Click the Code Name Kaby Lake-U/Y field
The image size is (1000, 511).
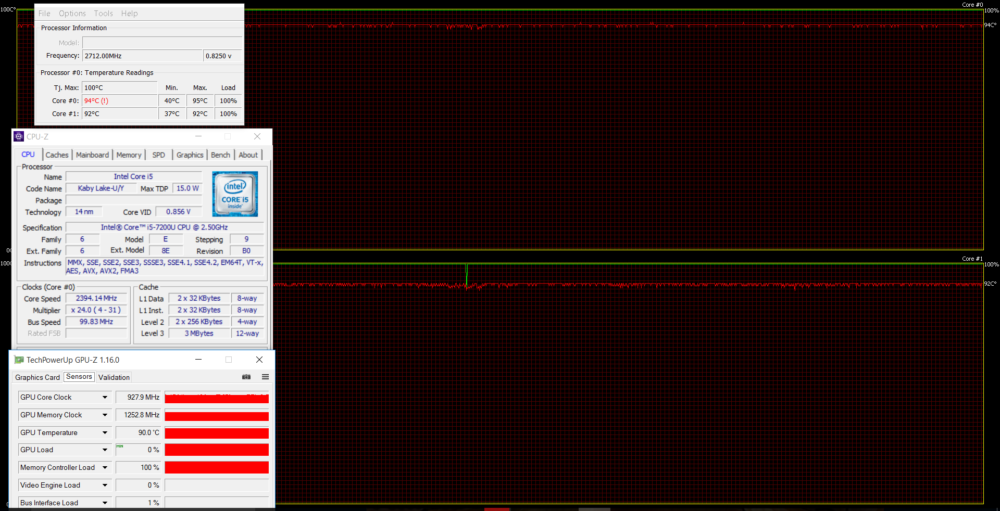coord(101,188)
